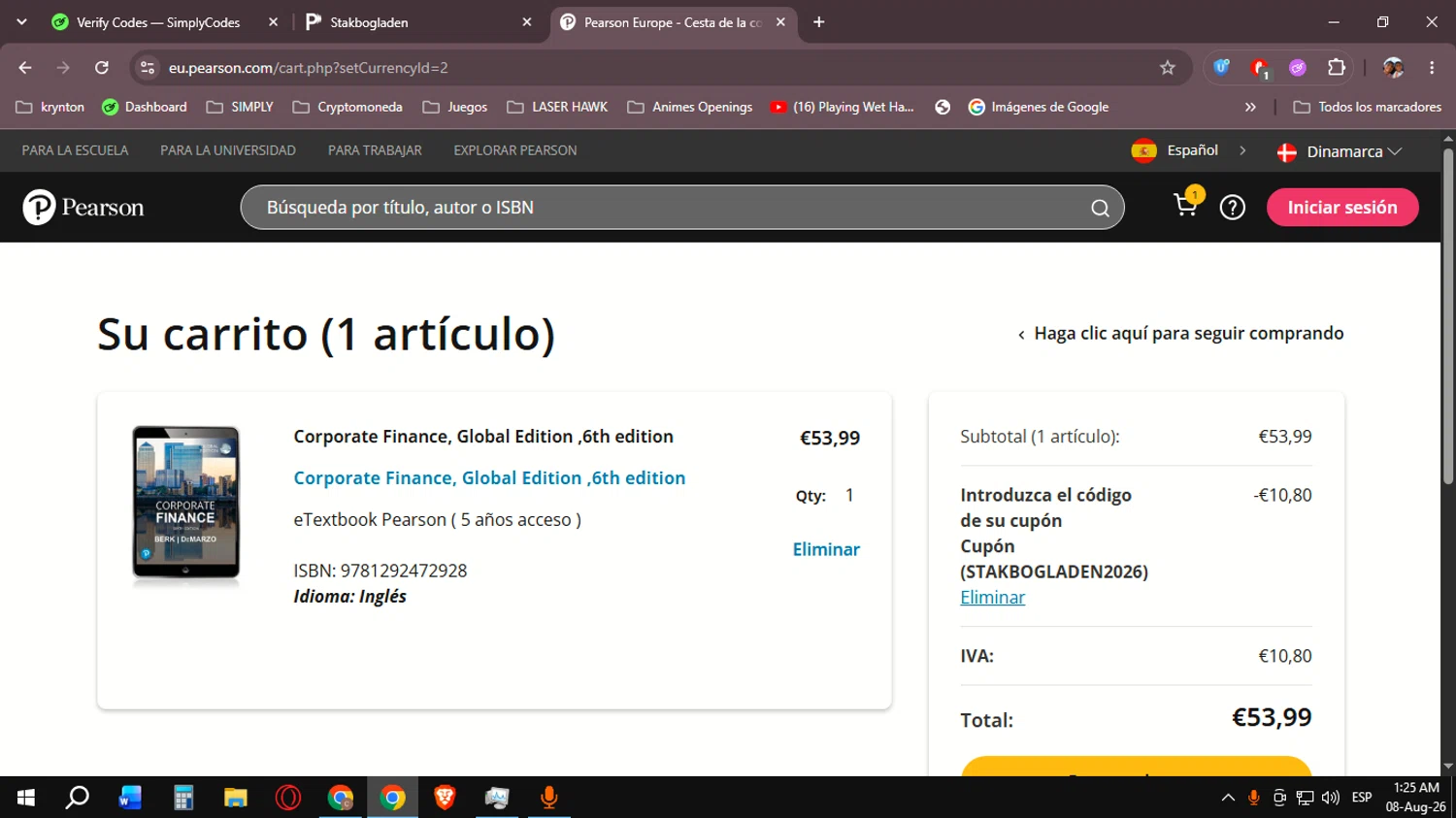
Task: Click 'Haga clic aquí para seguir comprando'
Action: [x=1180, y=334]
